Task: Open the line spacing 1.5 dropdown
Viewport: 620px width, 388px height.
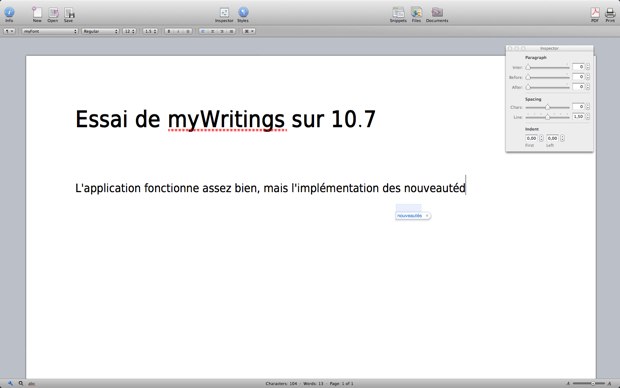Action: 150,31
